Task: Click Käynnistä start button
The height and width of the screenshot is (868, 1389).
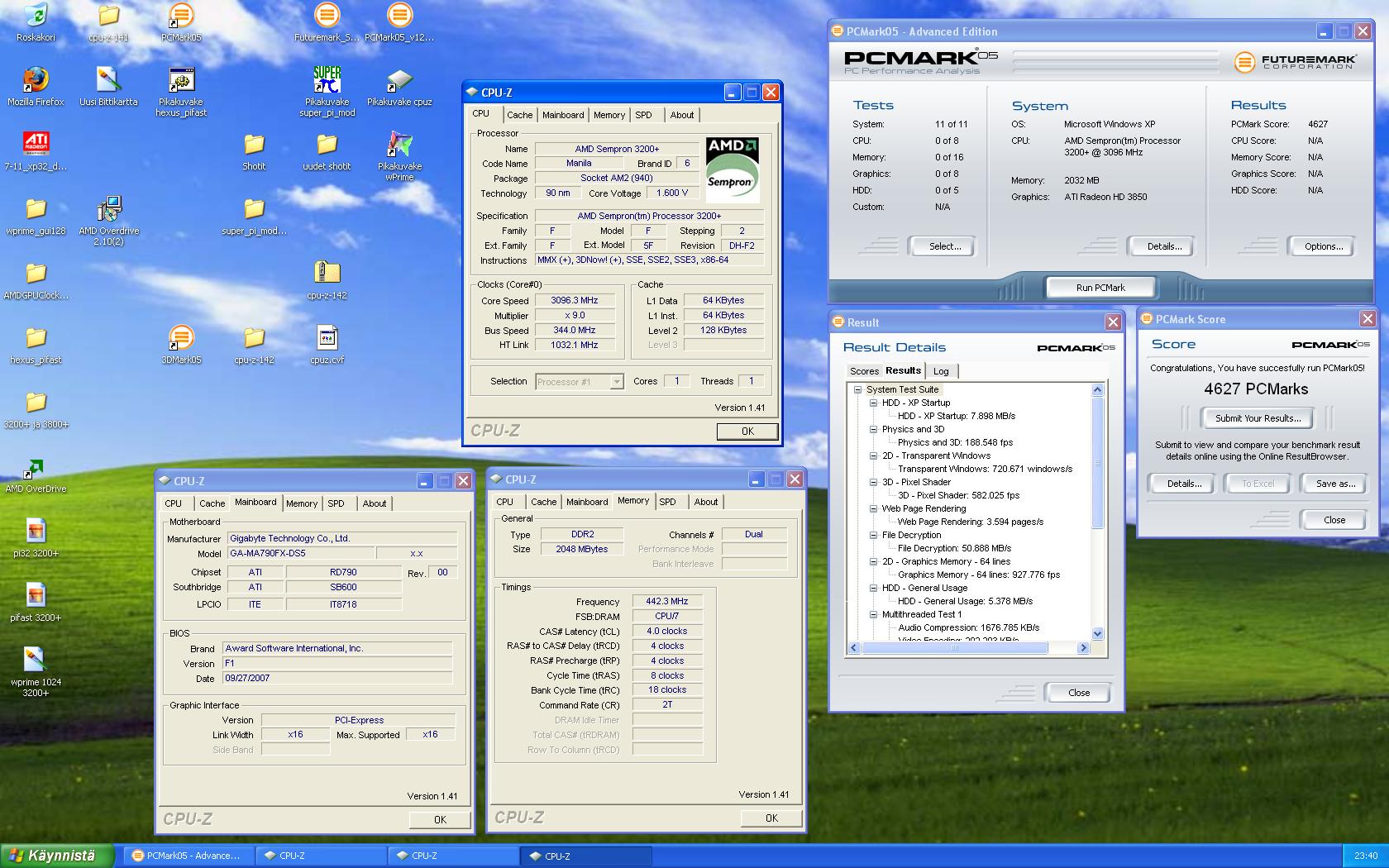Action: [x=56, y=856]
